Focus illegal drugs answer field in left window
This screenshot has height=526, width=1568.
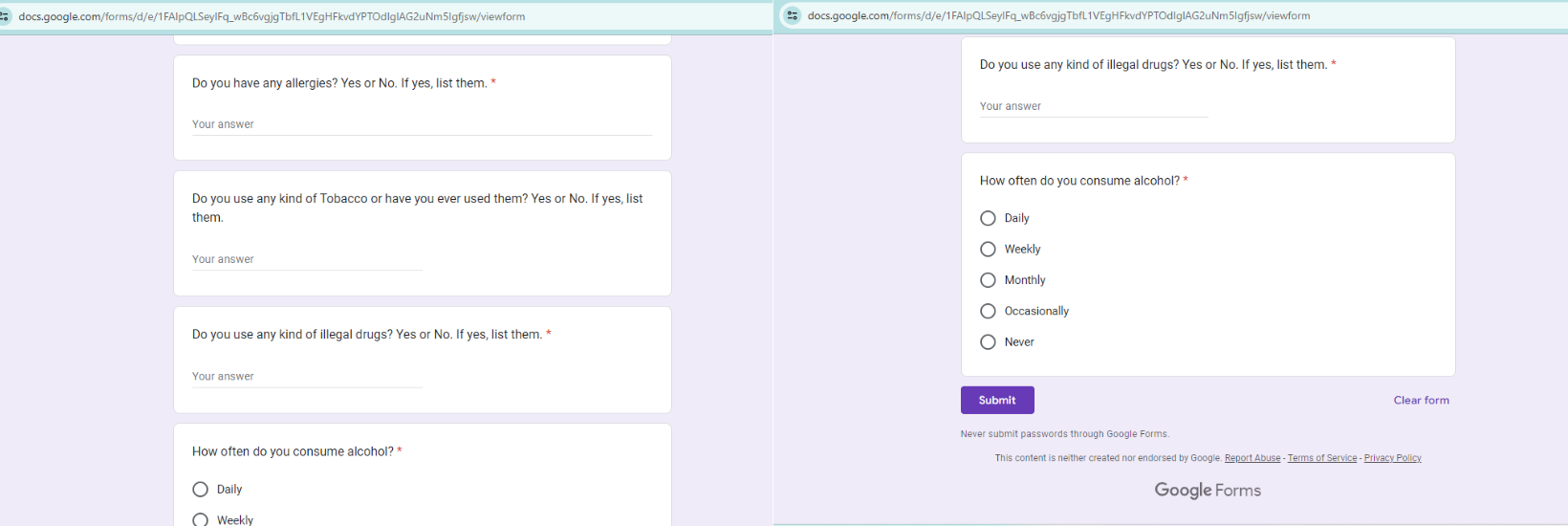pyautogui.click(x=307, y=377)
